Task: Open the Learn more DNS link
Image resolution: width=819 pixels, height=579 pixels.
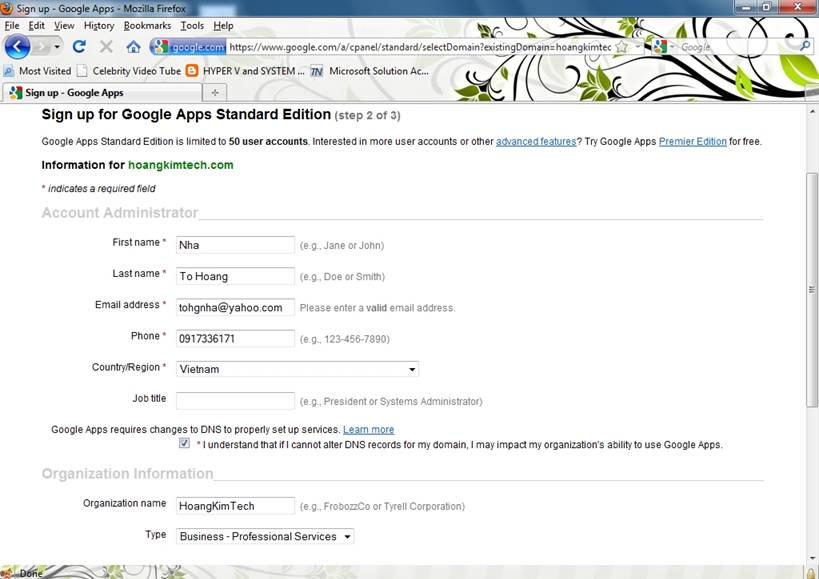Action: 368,430
